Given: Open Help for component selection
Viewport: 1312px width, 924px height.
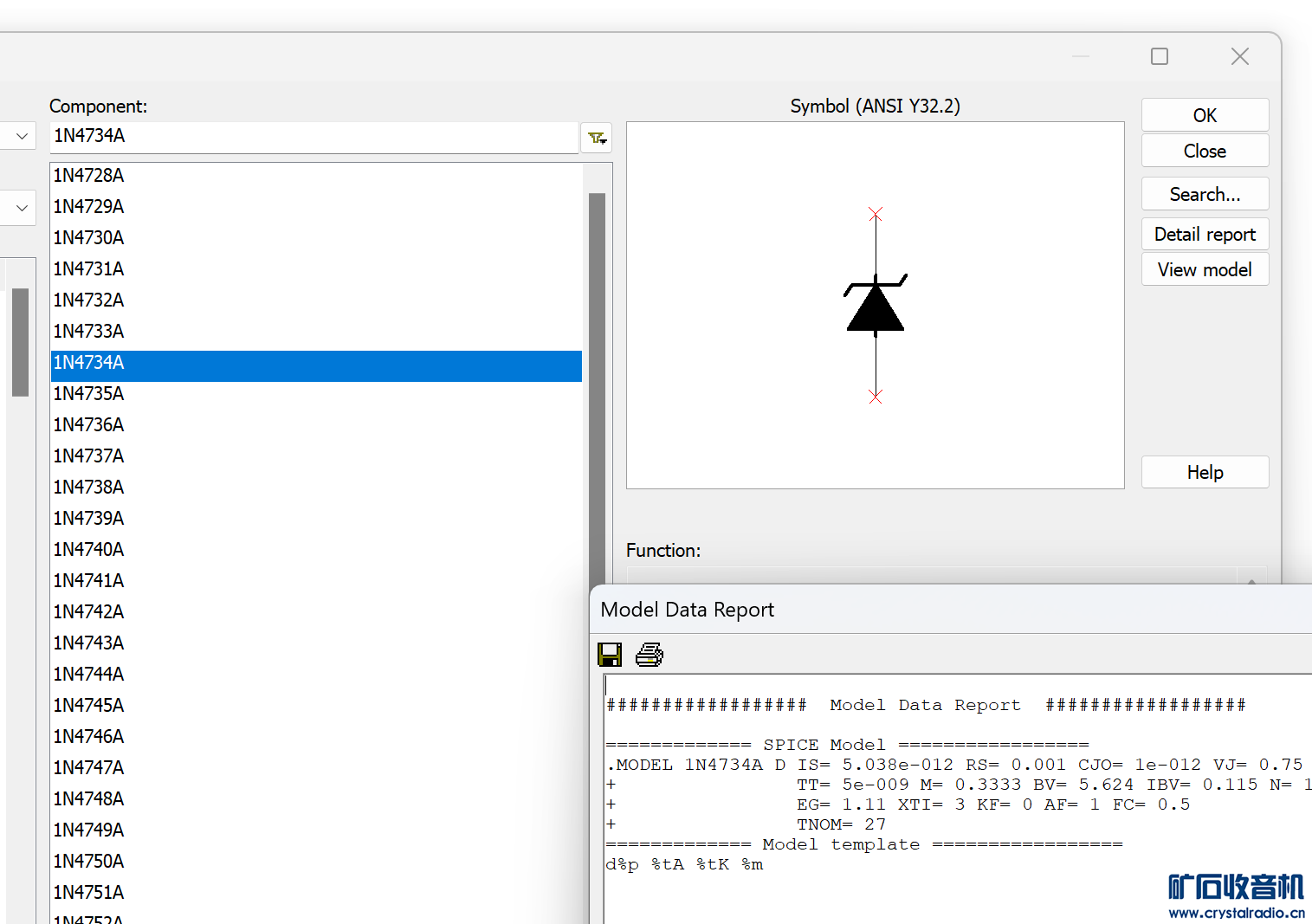Looking at the screenshot, I should [1205, 472].
